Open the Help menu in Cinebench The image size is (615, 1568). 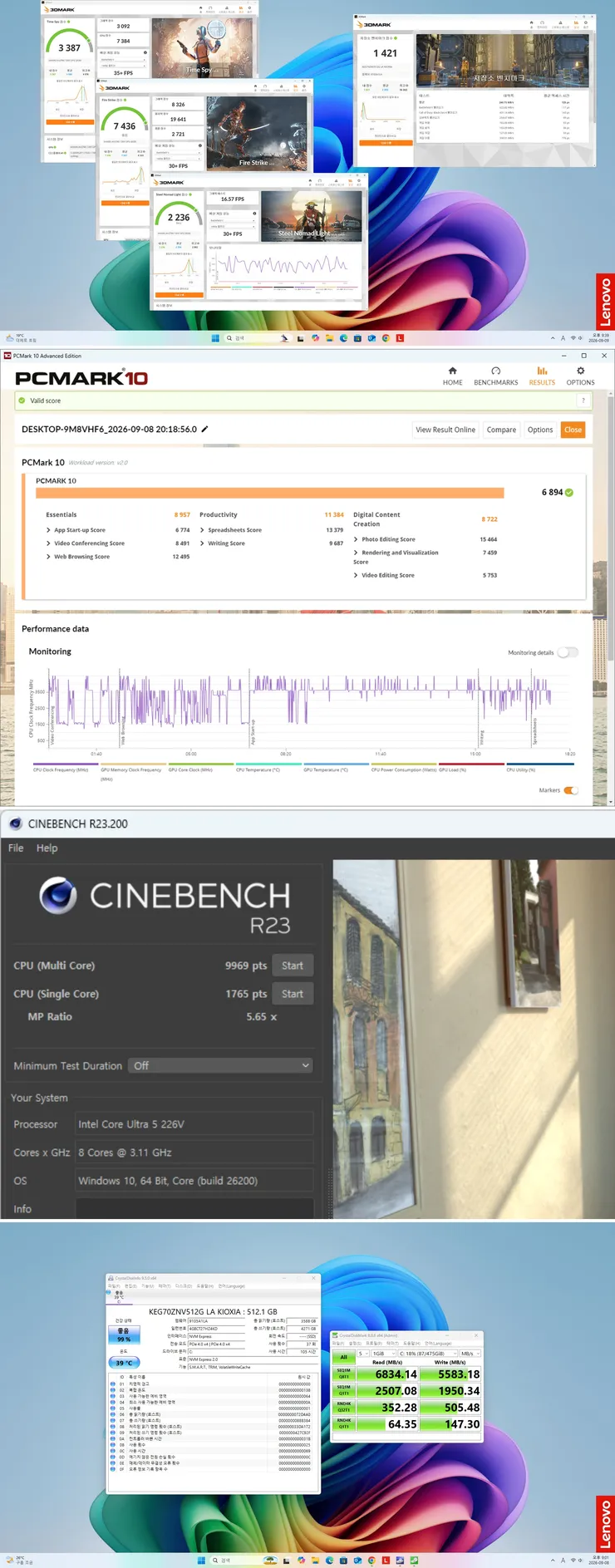pyautogui.click(x=47, y=848)
